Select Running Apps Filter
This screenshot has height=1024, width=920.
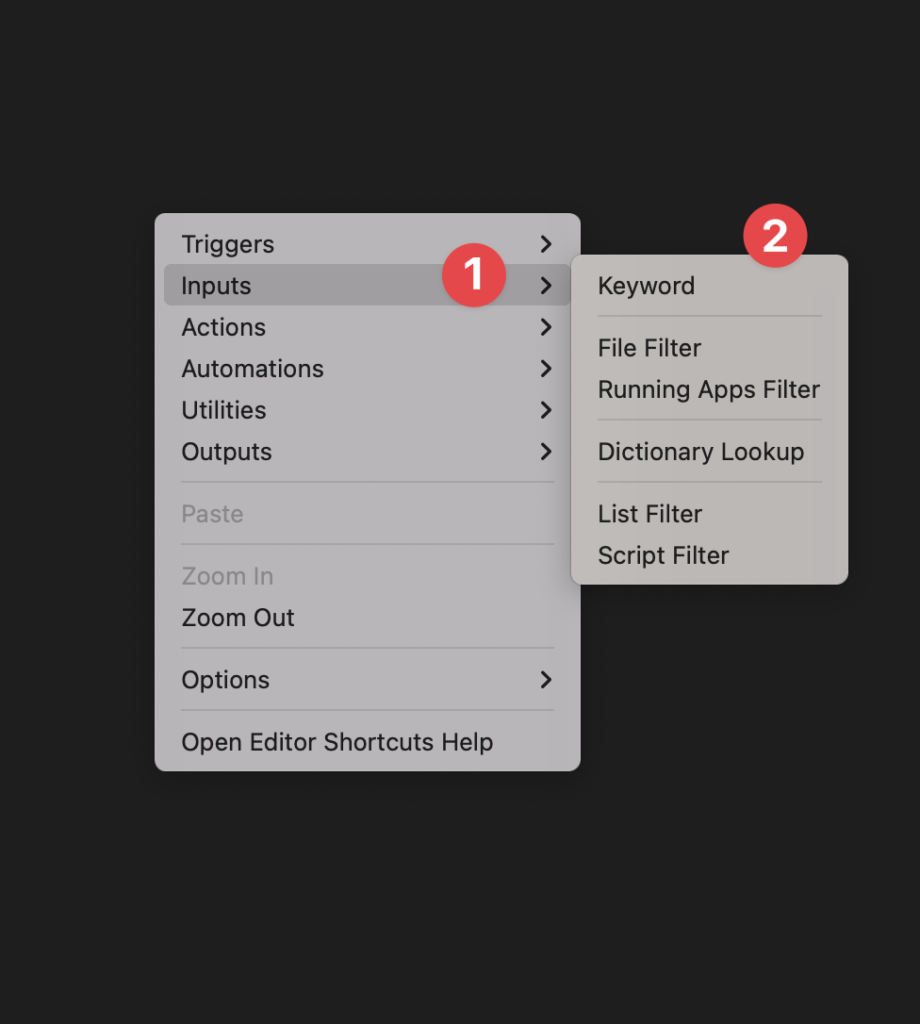click(709, 390)
